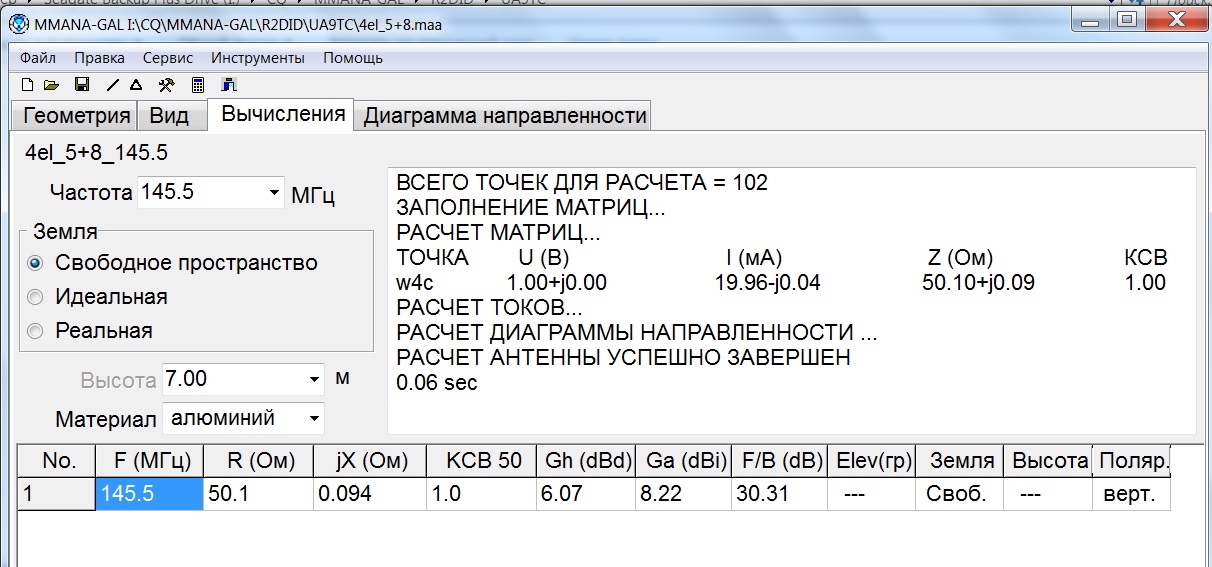Click the New file icon
Image resolution: width=1212 pixels, height=567 pixels.
point(27,86)
